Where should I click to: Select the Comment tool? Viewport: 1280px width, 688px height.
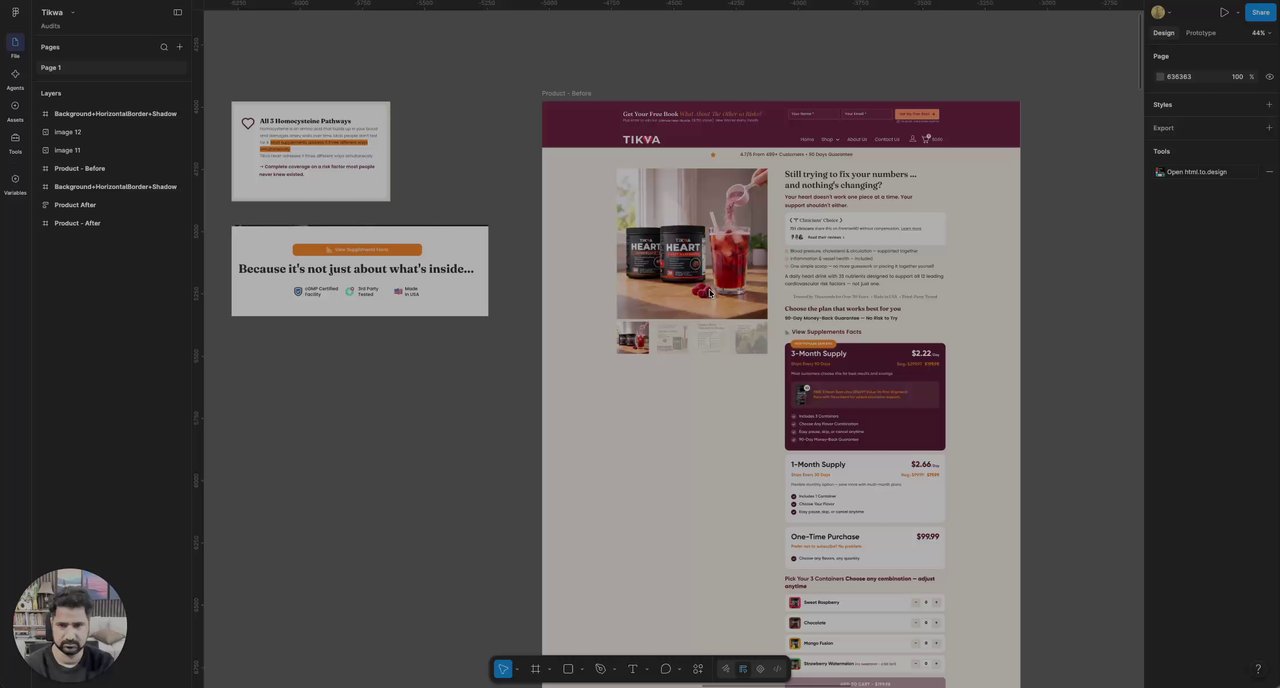[x=665, y=669]
